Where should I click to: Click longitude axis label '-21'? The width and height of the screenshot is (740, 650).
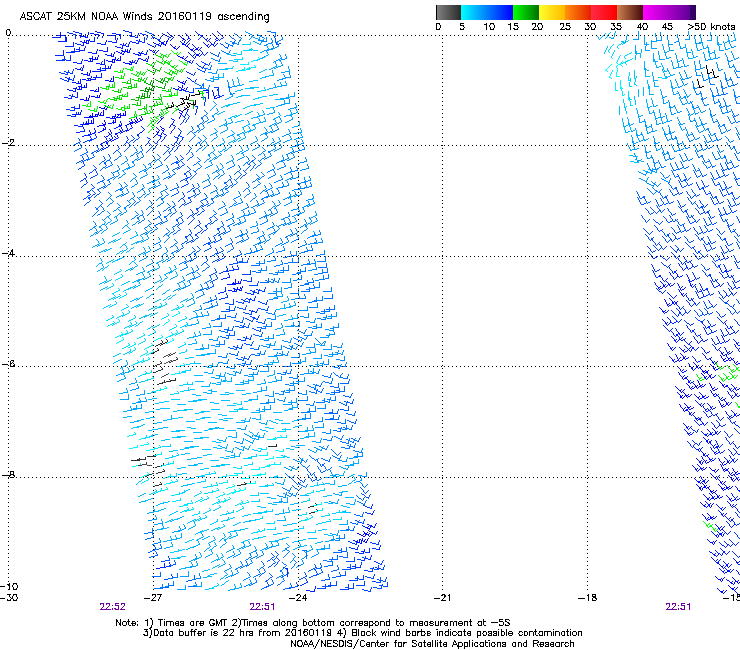tap(443, 598)
